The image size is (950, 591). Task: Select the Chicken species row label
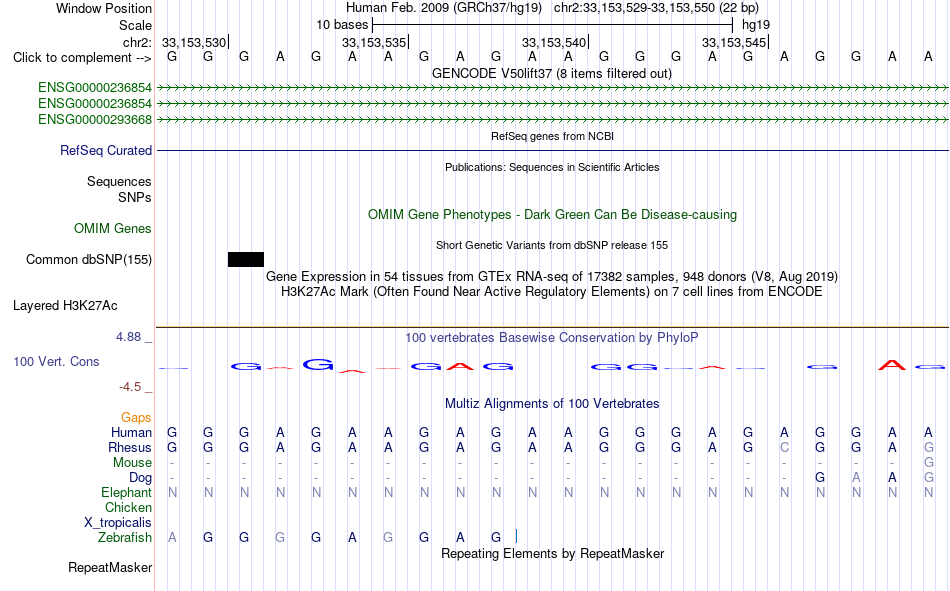(128, 507)
